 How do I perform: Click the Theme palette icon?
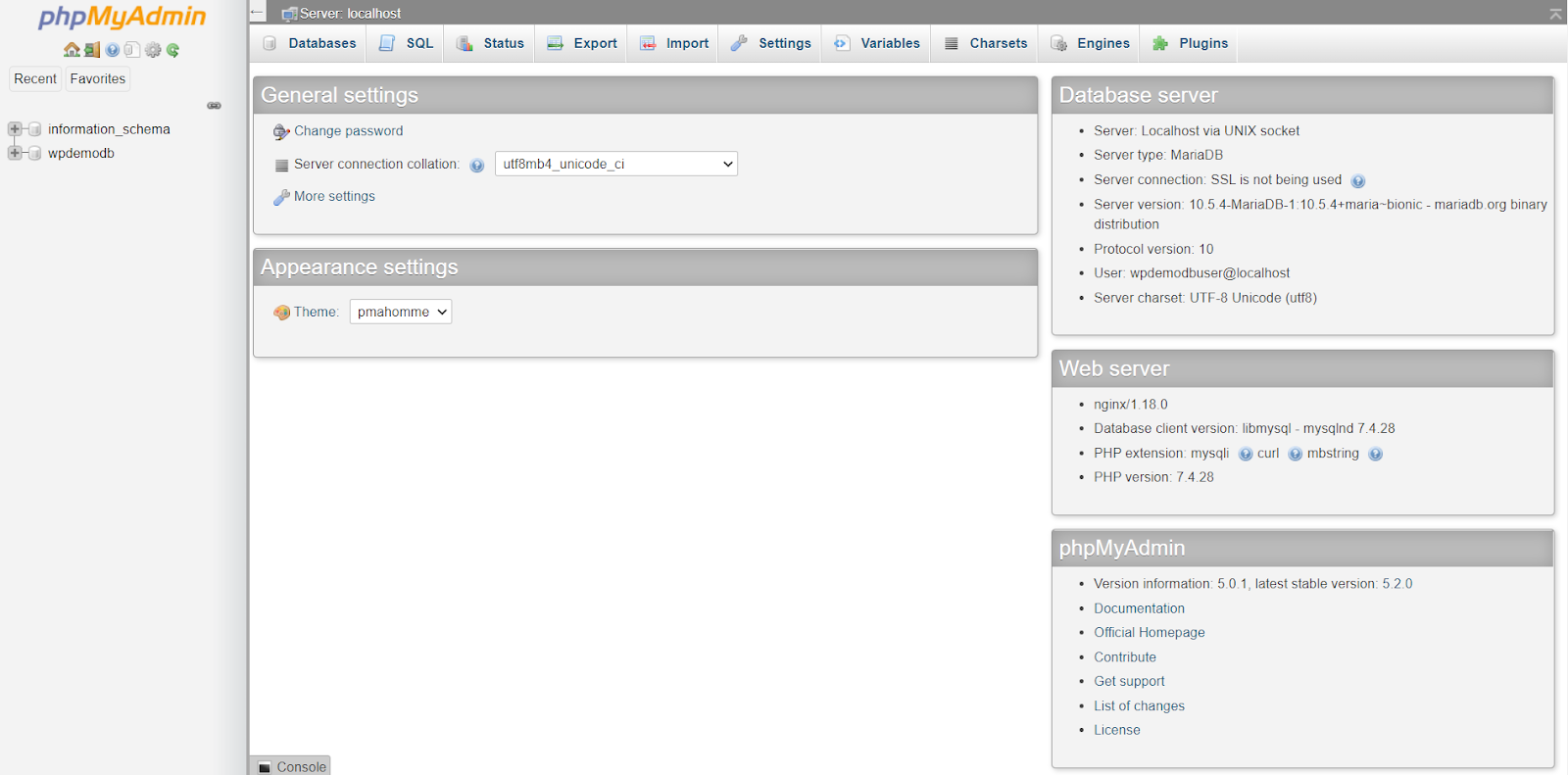tap(282, 313)
